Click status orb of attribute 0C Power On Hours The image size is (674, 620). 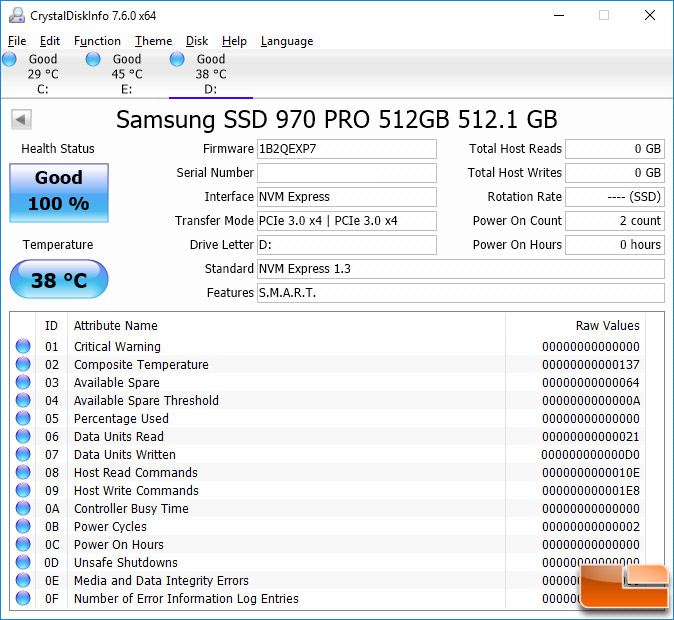[23, 545]
